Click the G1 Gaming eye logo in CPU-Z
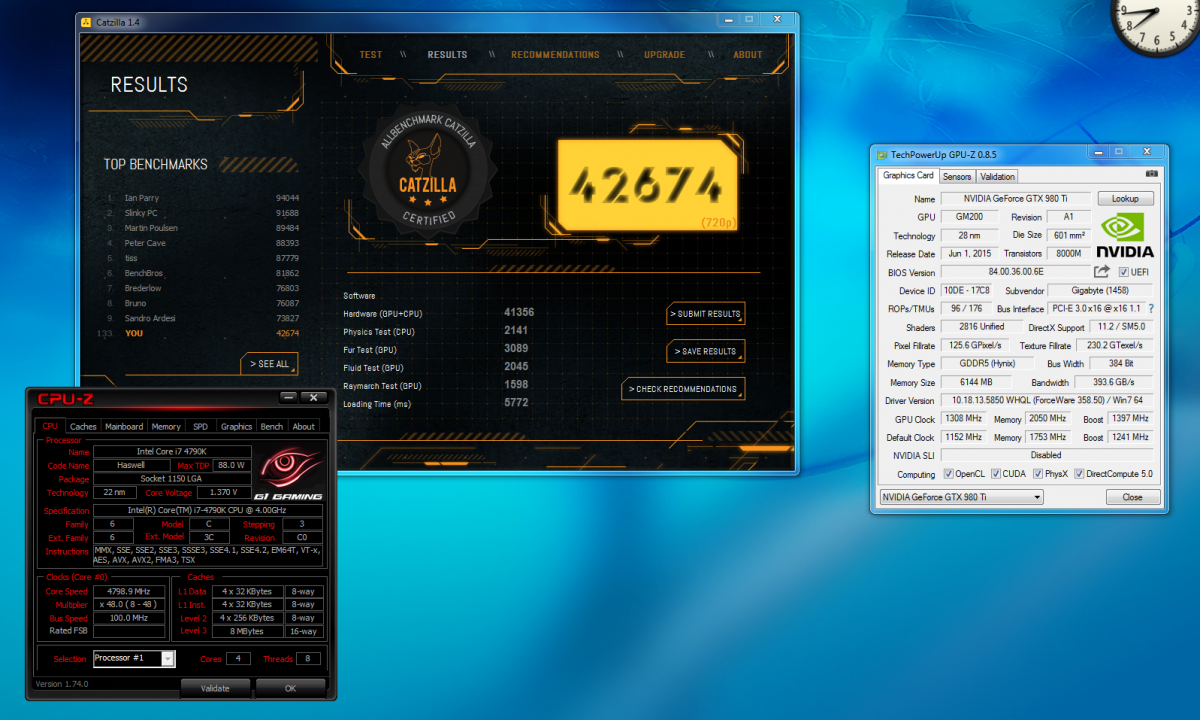Screen dimensions: 1200x720 287,474
